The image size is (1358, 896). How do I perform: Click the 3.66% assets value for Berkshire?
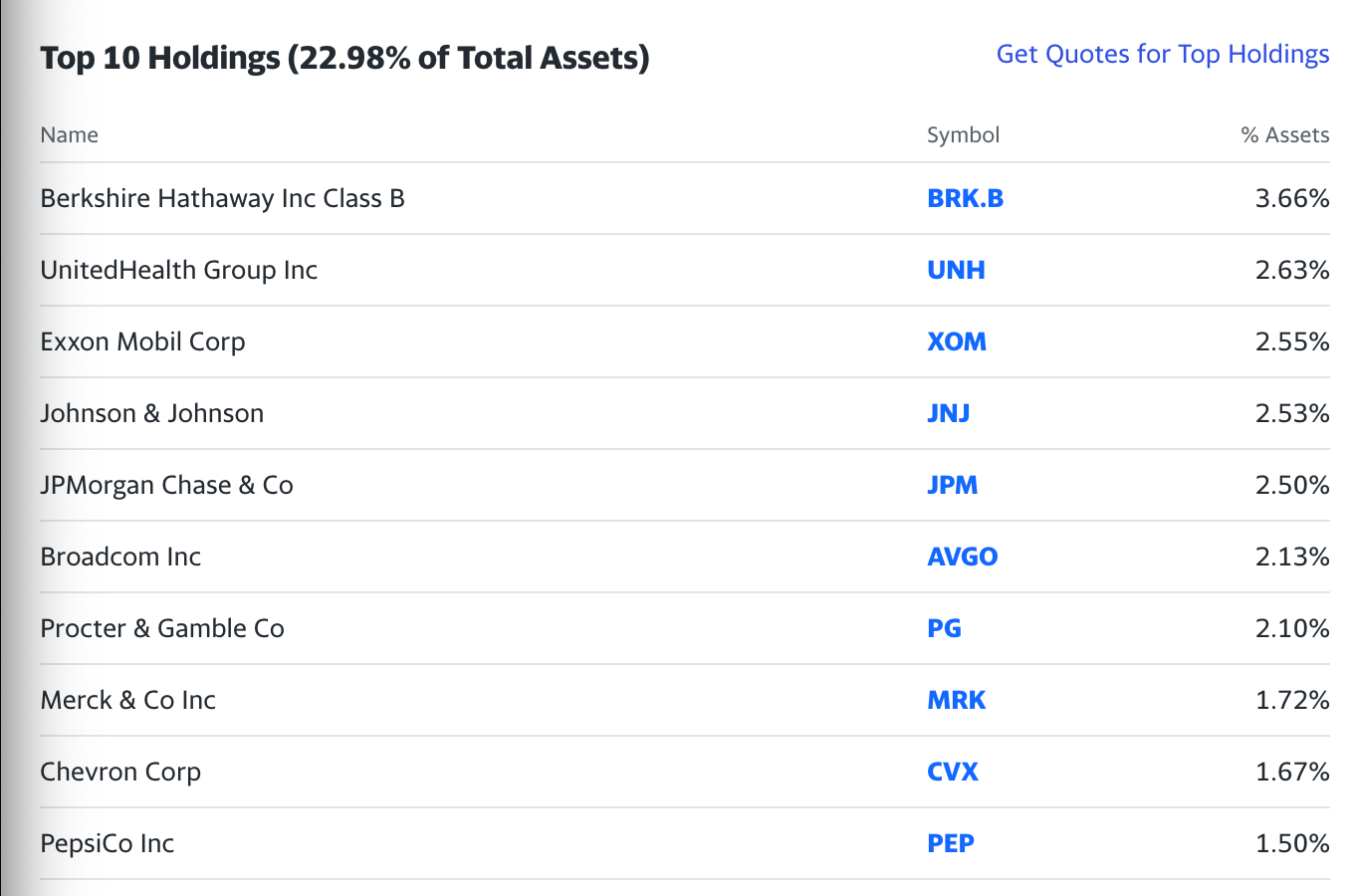point(1292,198)
